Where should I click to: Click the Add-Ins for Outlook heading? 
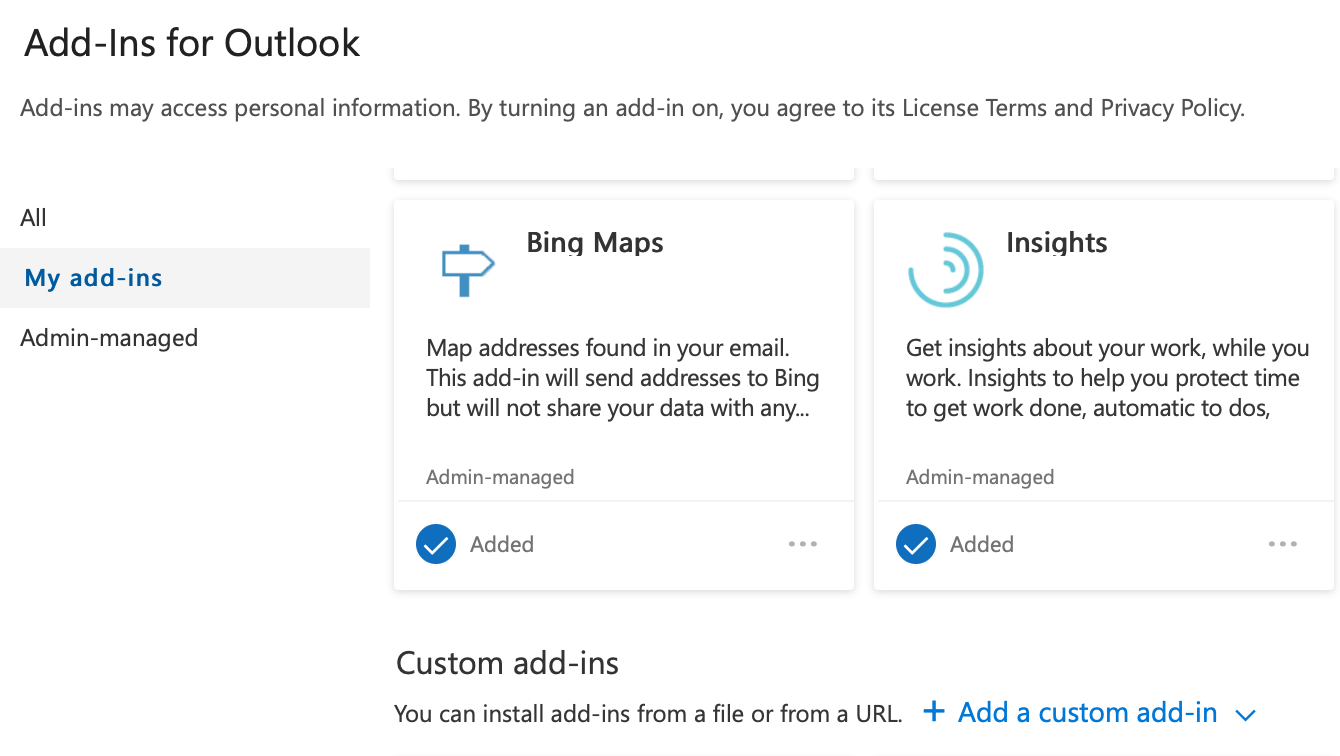[193, 42]
